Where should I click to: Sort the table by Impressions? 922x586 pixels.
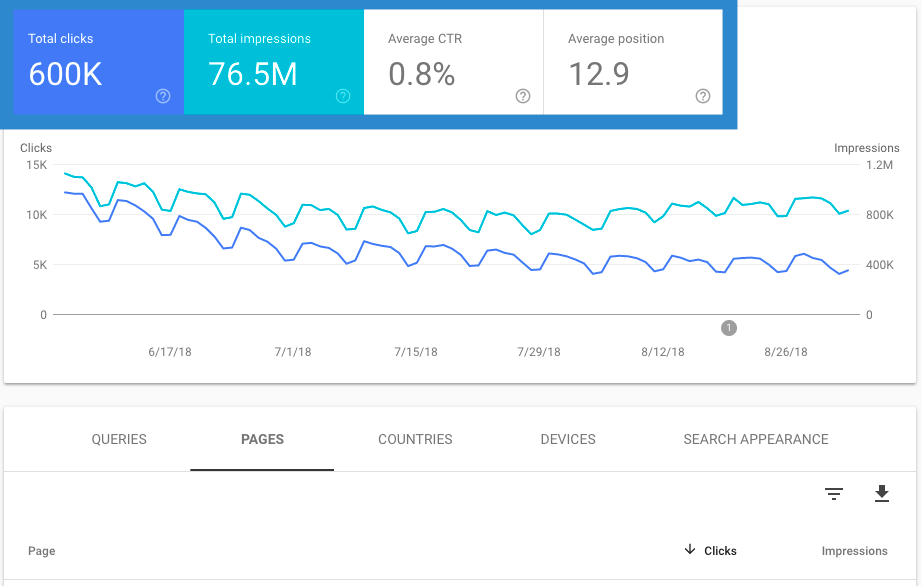tap(854, 550)
